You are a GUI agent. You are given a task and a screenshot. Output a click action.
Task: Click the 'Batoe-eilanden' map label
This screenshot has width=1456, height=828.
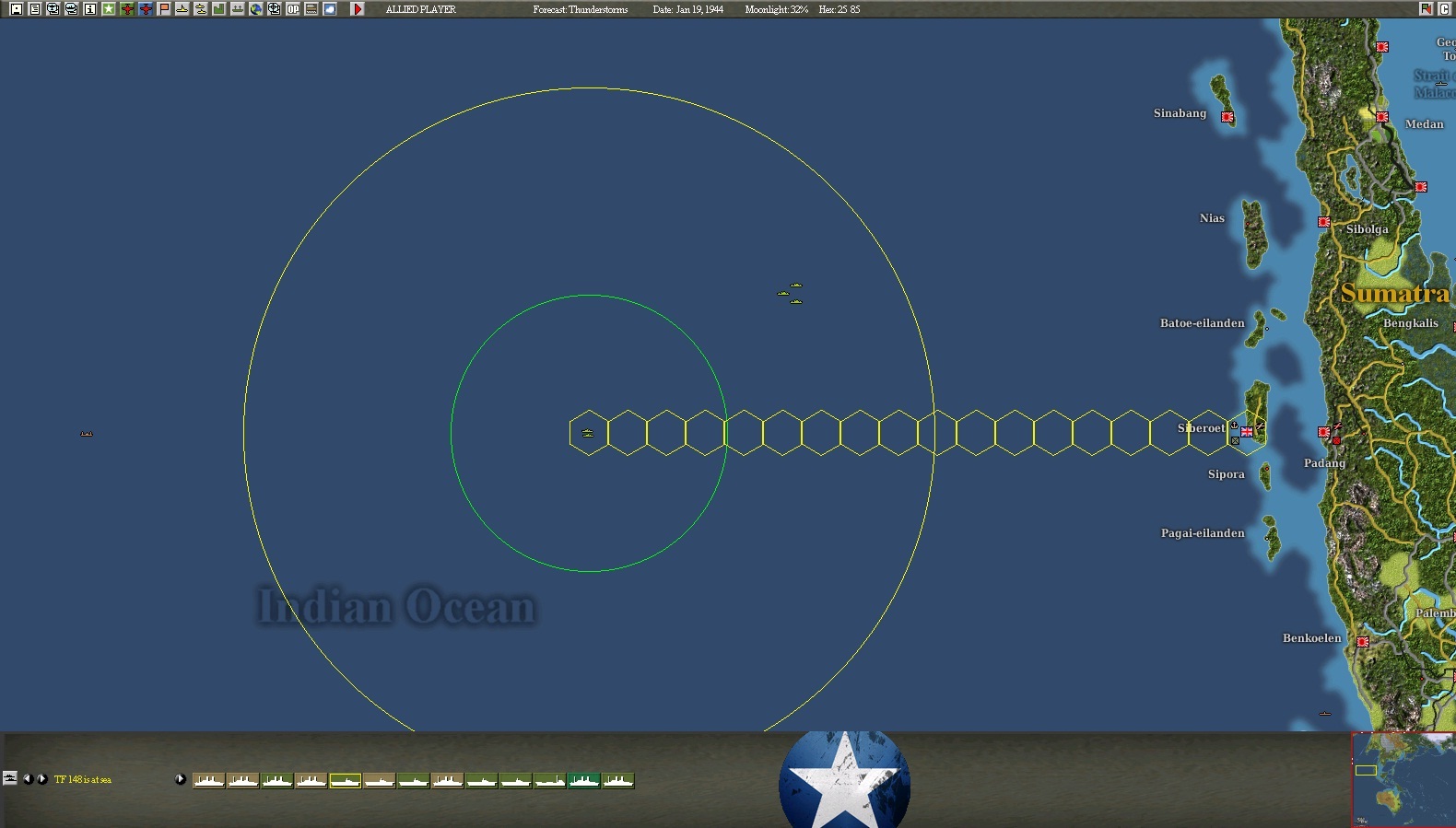click(1203, 323)
